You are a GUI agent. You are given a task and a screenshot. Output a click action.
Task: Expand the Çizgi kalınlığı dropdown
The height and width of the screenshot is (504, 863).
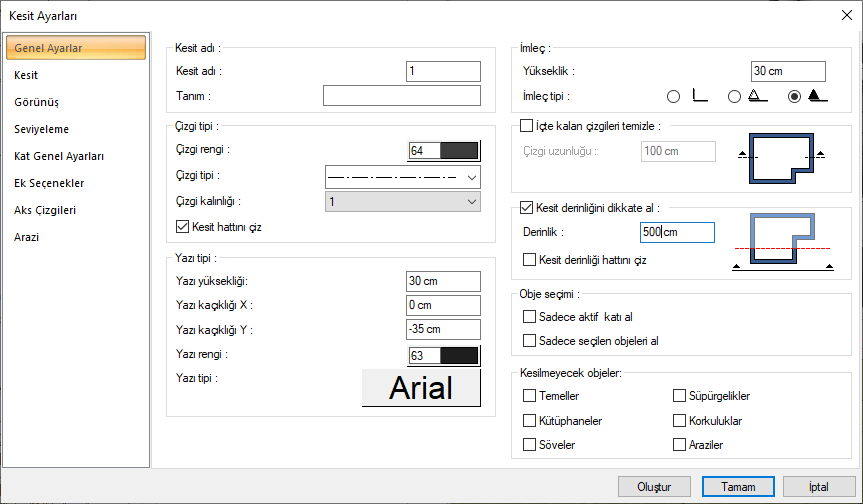point(403,203)
